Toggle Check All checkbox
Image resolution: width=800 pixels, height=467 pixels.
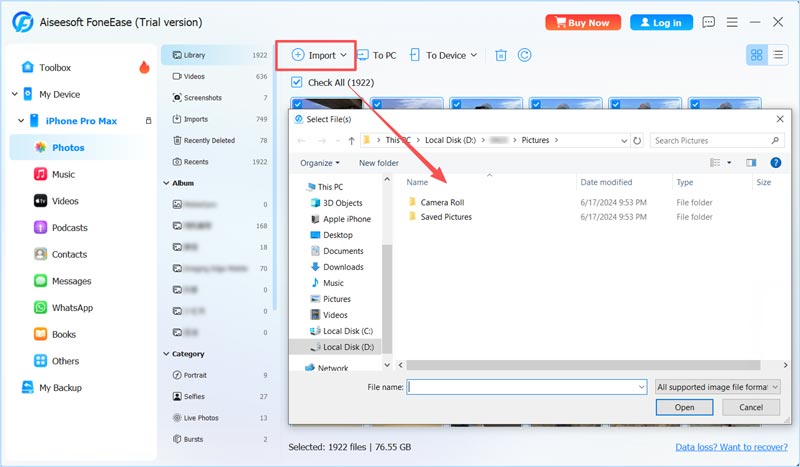[x=296, y=82]
